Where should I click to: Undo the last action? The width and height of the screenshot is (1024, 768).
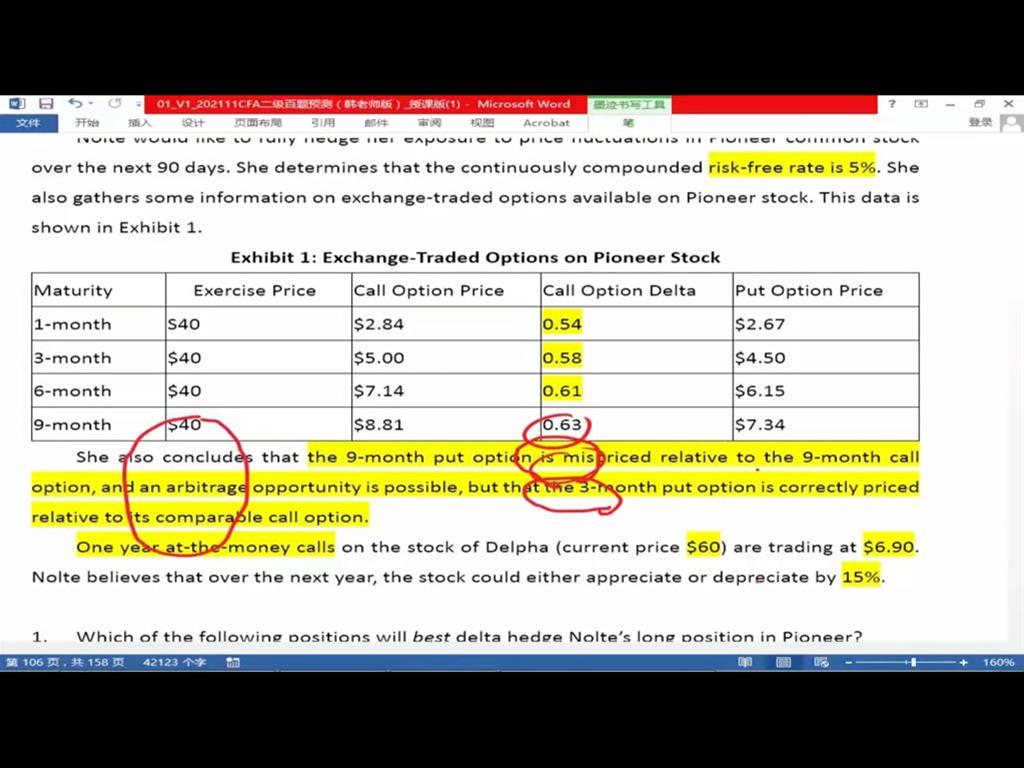click(x=75, y=103)
